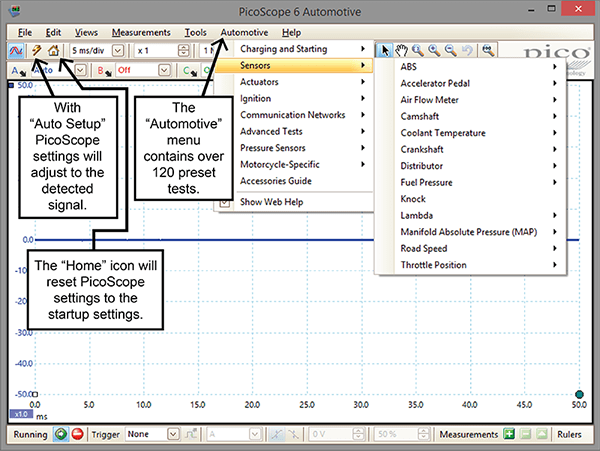Adjust the x 1 zoom stepper
Image resolution: width=600 pixels, height=451 pixels.
(184, 50)
